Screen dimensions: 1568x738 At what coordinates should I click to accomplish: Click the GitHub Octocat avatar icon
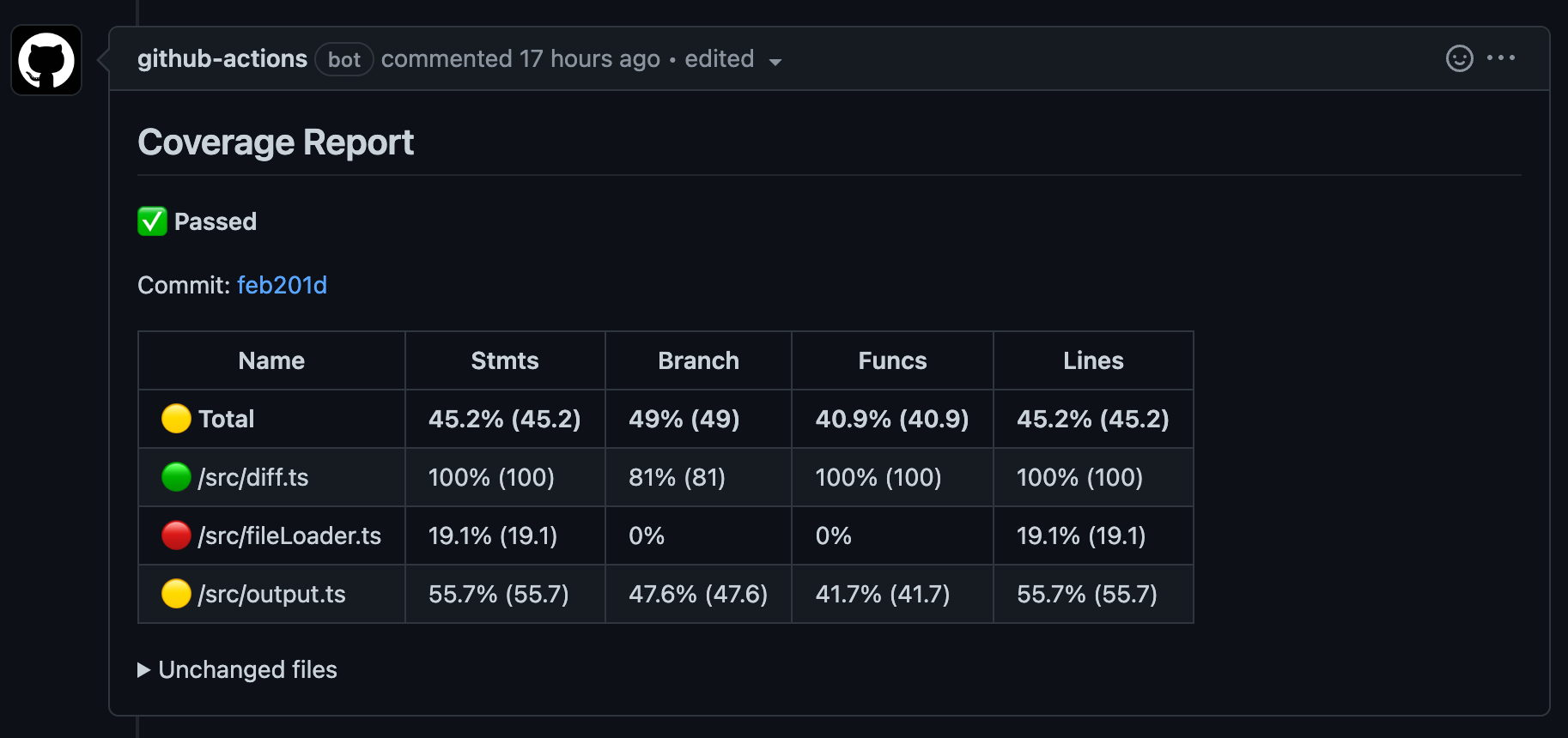(x=46, y=60)
